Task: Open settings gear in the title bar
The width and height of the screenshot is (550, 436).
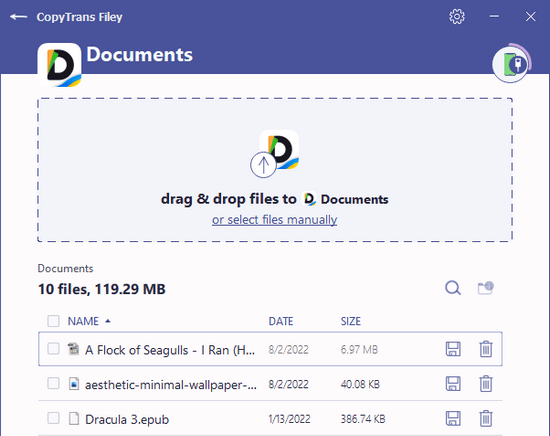Action: point(457,16)
